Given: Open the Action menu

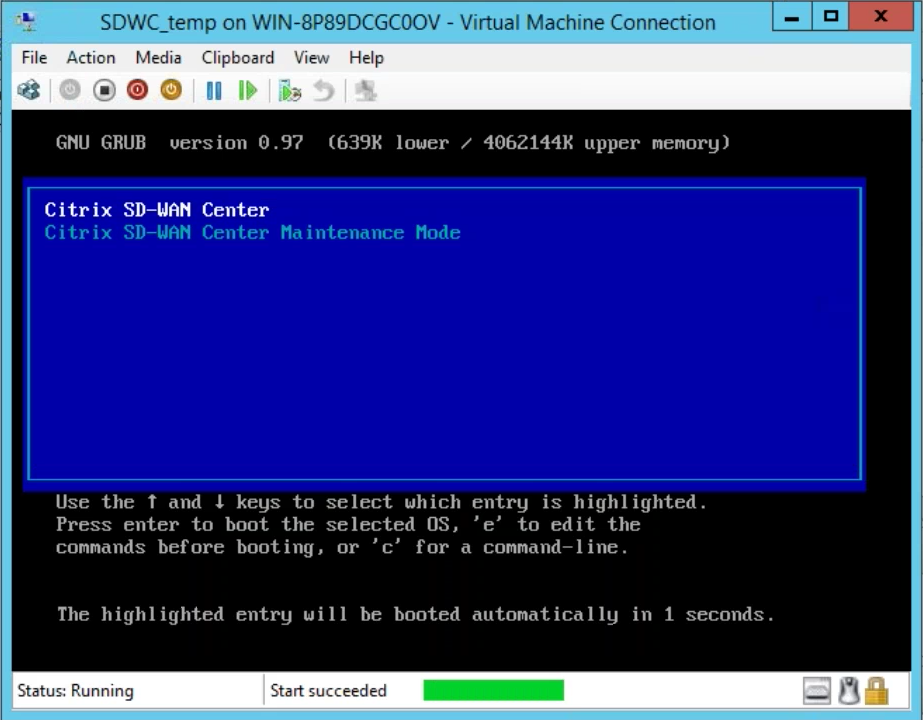Looking at the screenshot, I should point(91,58).
